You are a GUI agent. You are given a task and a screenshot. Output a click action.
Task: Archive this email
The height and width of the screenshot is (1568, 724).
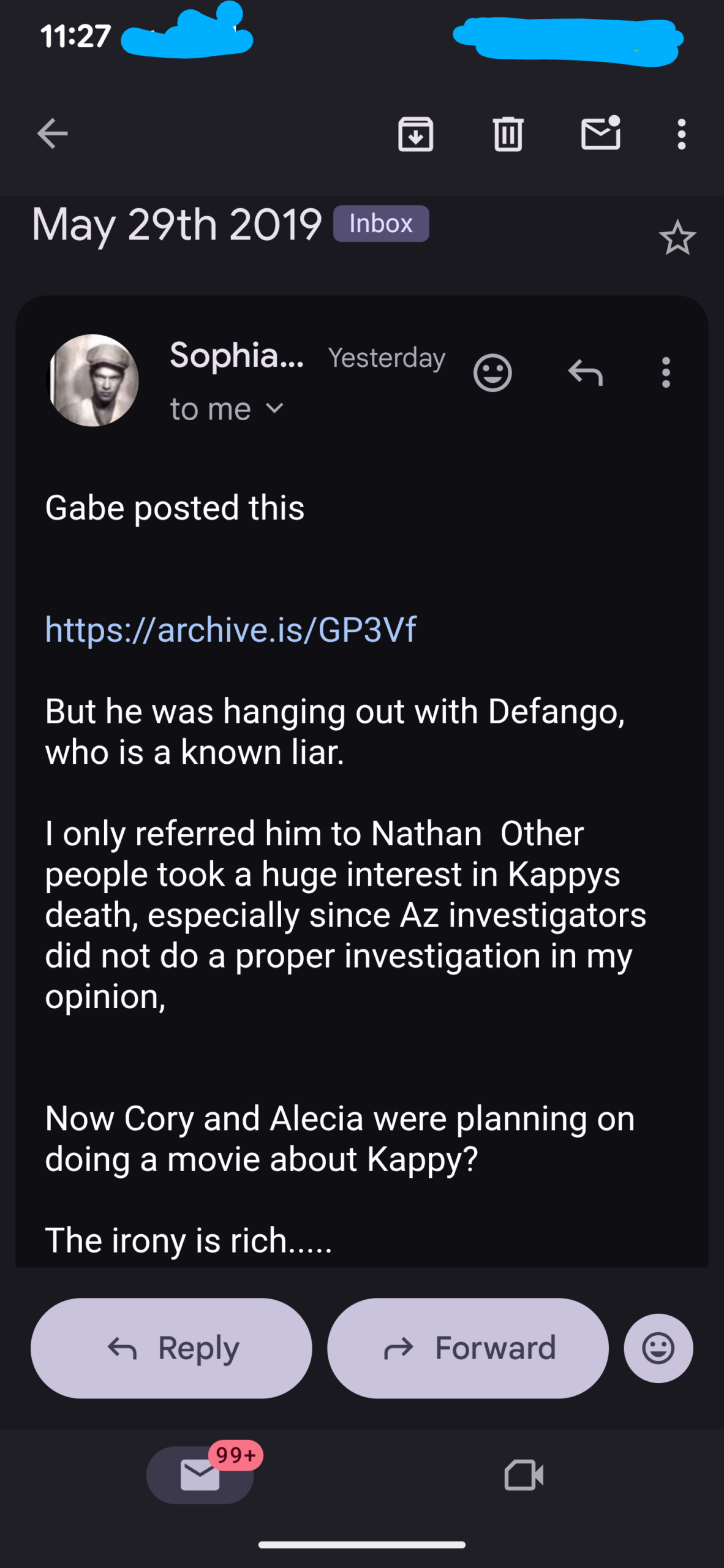(x=416, y=134)
